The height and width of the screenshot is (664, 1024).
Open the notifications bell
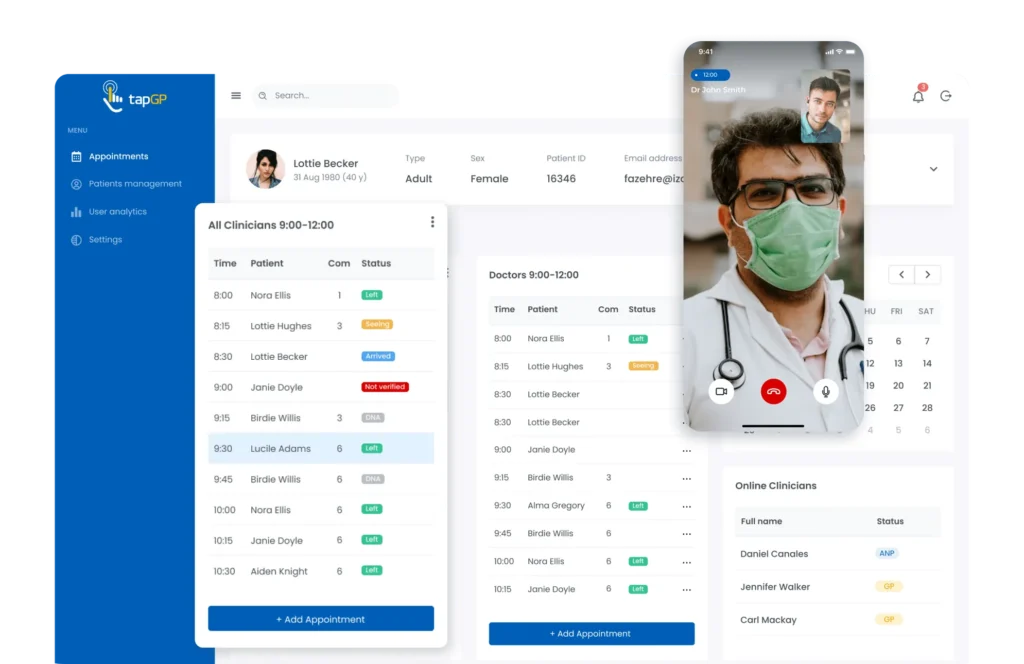point(918,96)
